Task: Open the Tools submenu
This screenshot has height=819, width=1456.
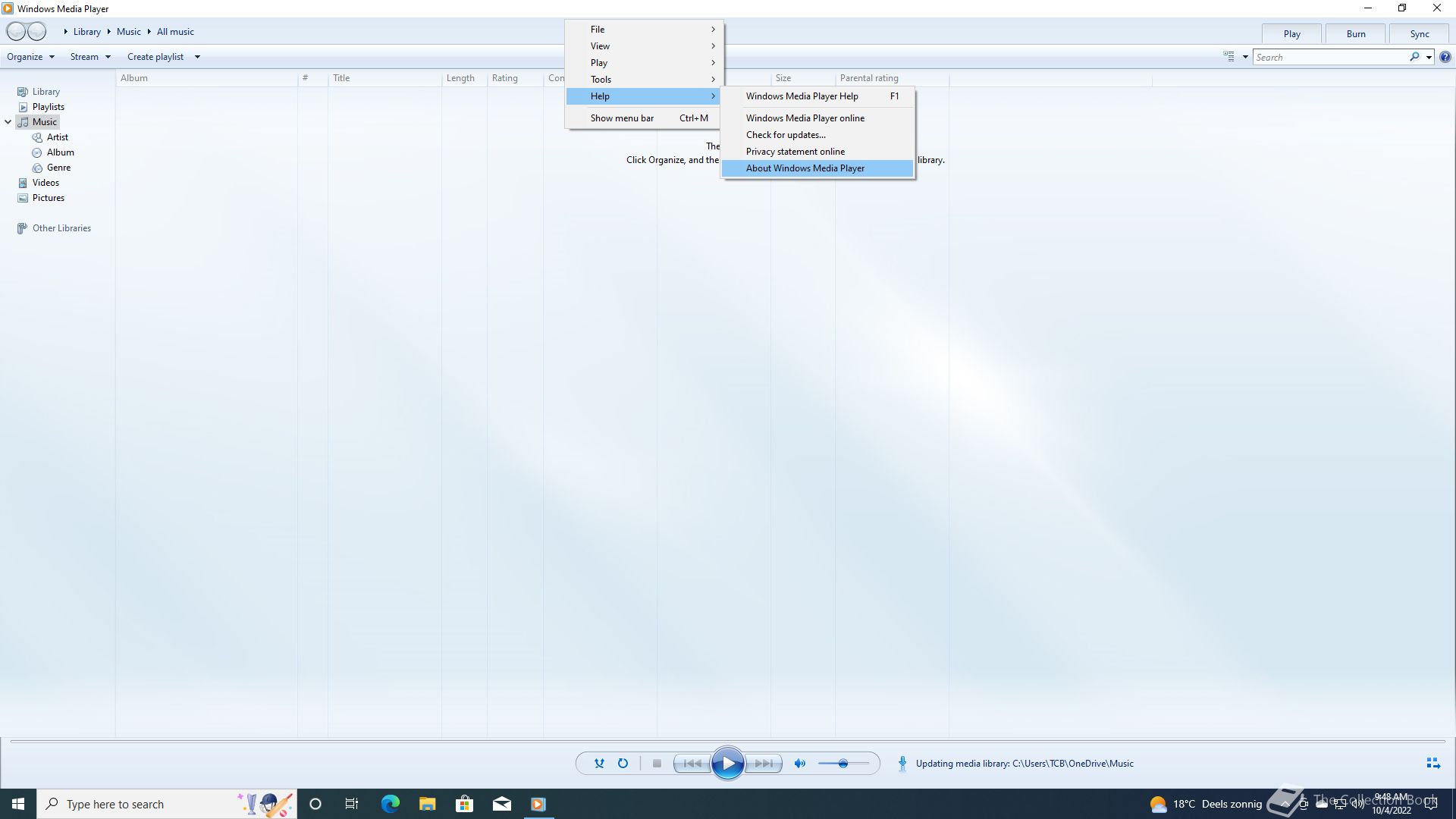Action: coord(644,80)
